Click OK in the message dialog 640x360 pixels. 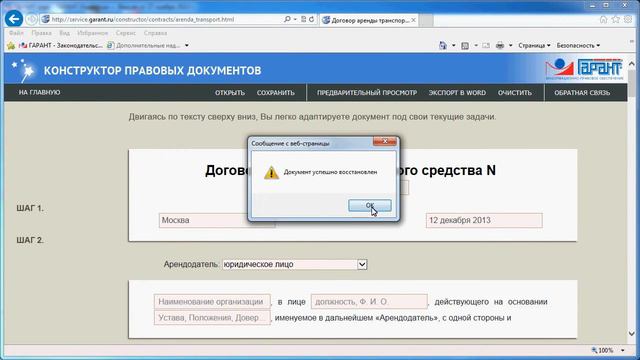pyautogui.click(x=370, y=205)
